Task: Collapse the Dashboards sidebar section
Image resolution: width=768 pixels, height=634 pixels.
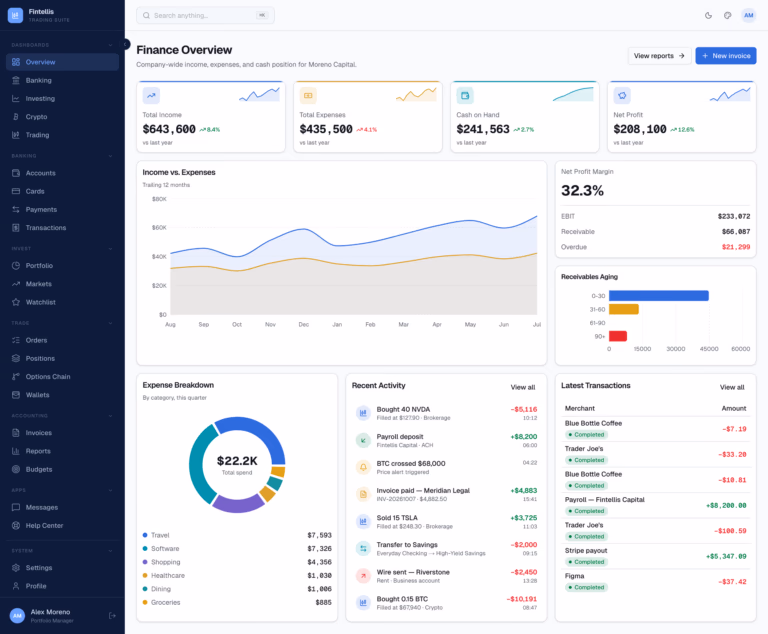Action: pyautogui.click(x=110, y=45)
